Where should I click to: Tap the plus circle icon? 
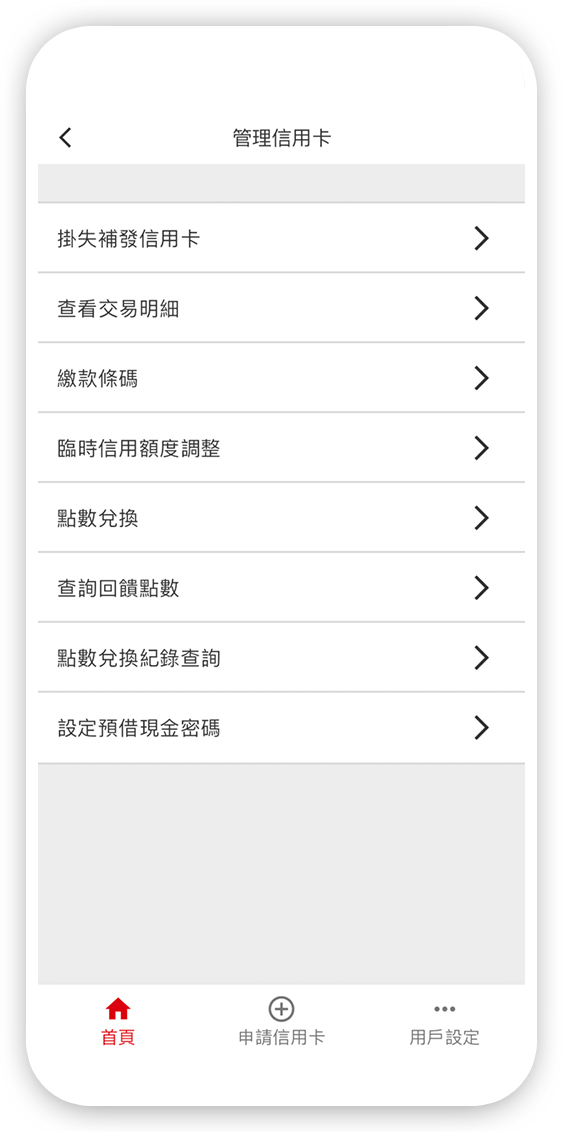pos(281,1009)
